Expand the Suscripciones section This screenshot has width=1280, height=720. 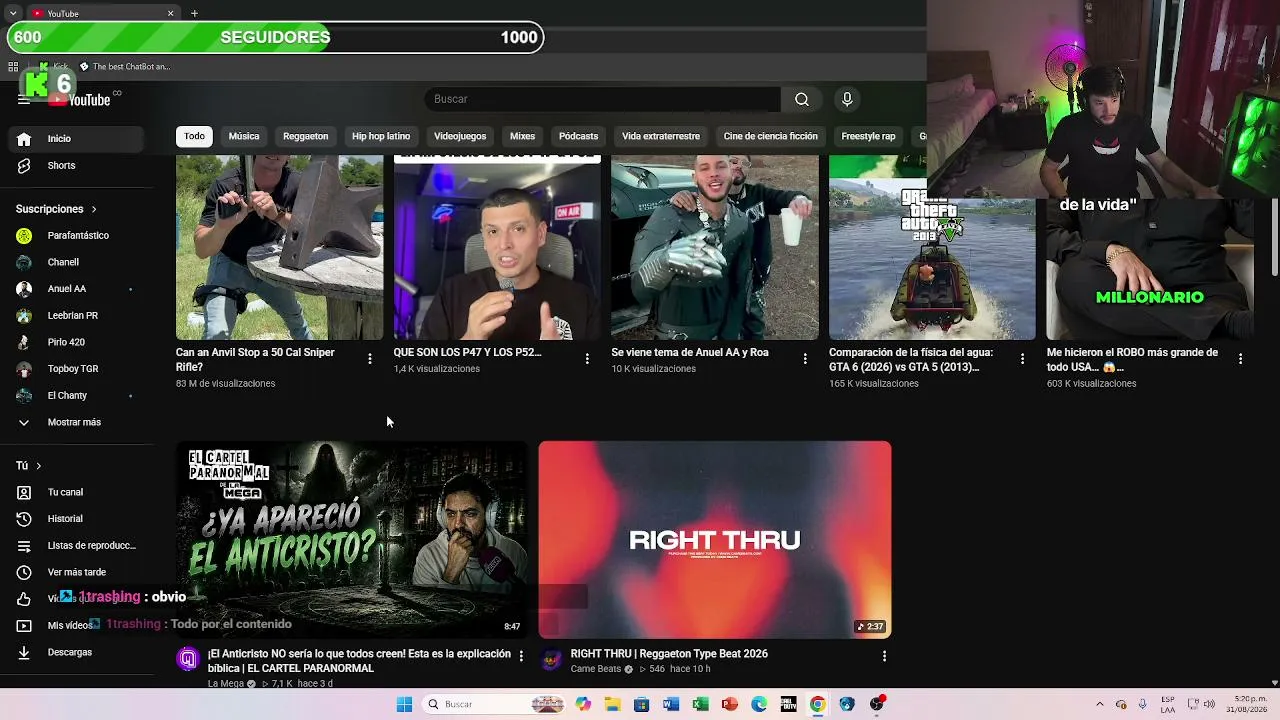(56, 209)
